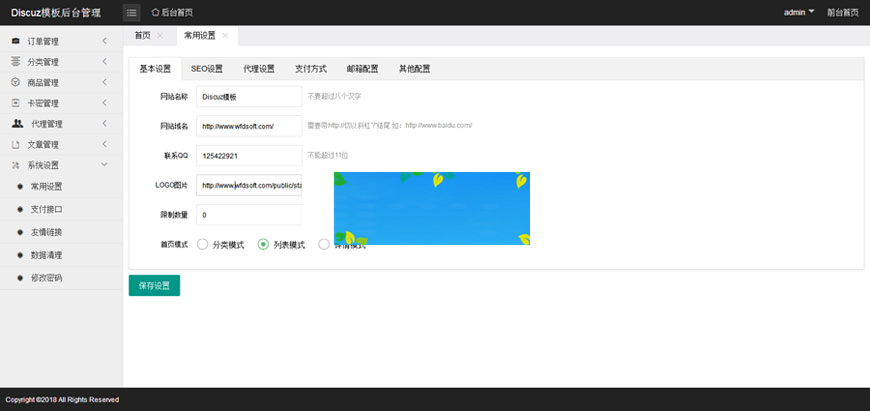This screenshot has height=411, width=870.
Task: Open the 前台首页 link
Action: click(841, 12)
